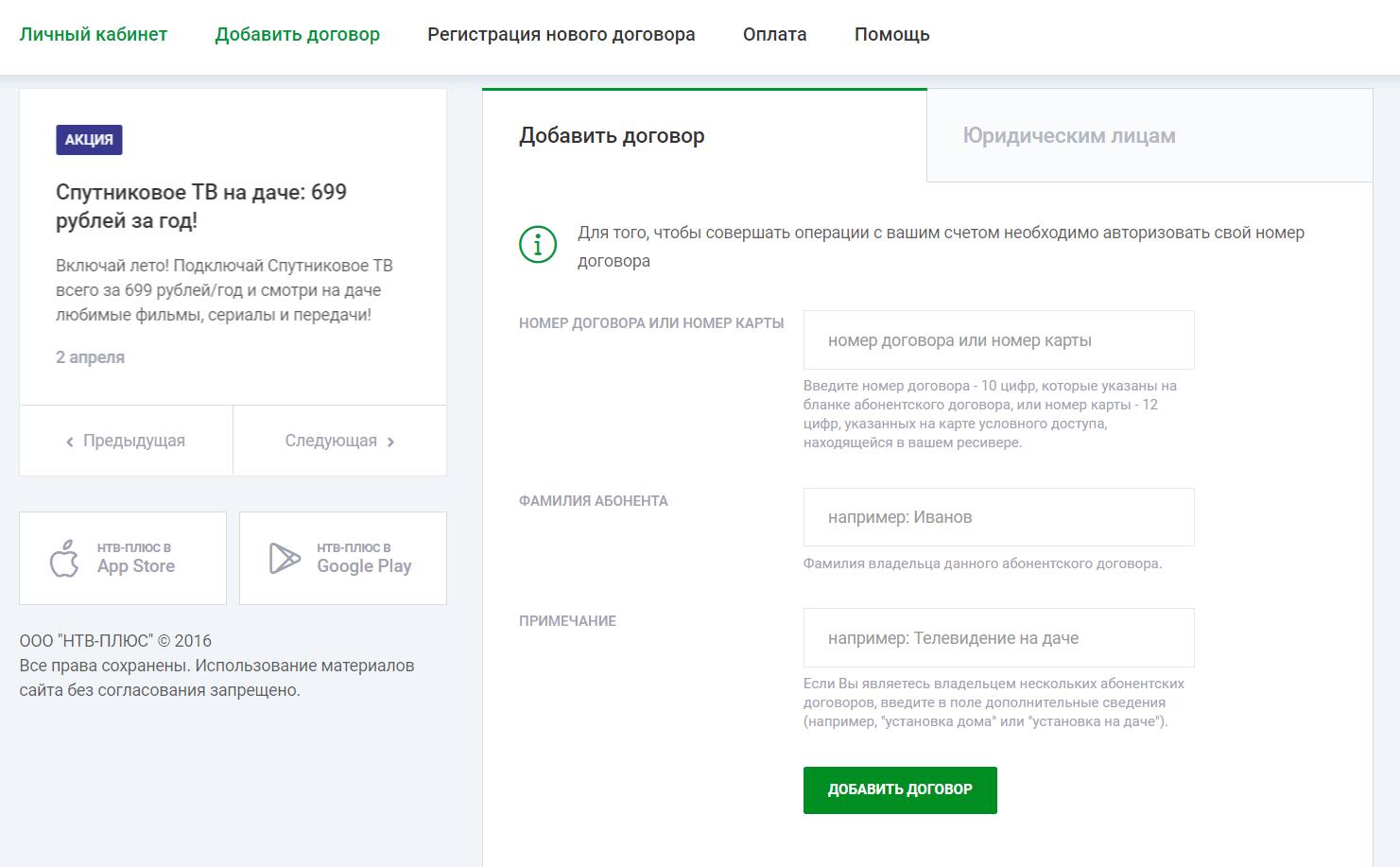Click the green ДОБАВИТЬ ДОГОВОР button
1400x867 pixels.
point(900,789)
